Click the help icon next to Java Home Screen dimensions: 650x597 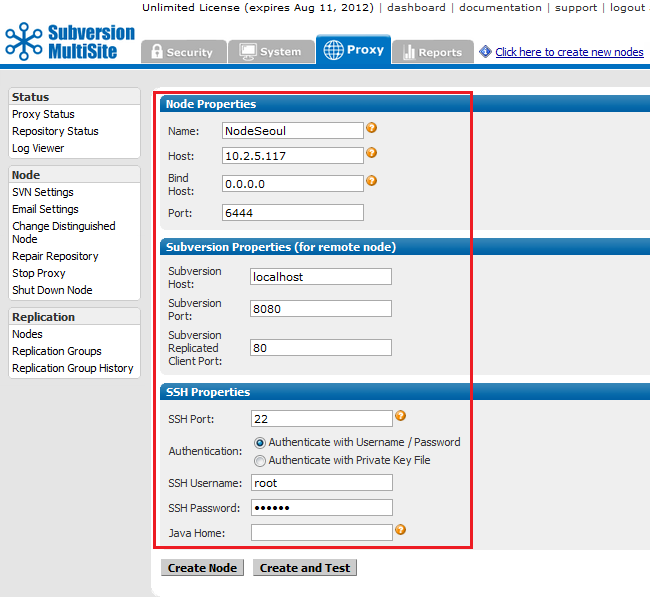click(400, 529)
